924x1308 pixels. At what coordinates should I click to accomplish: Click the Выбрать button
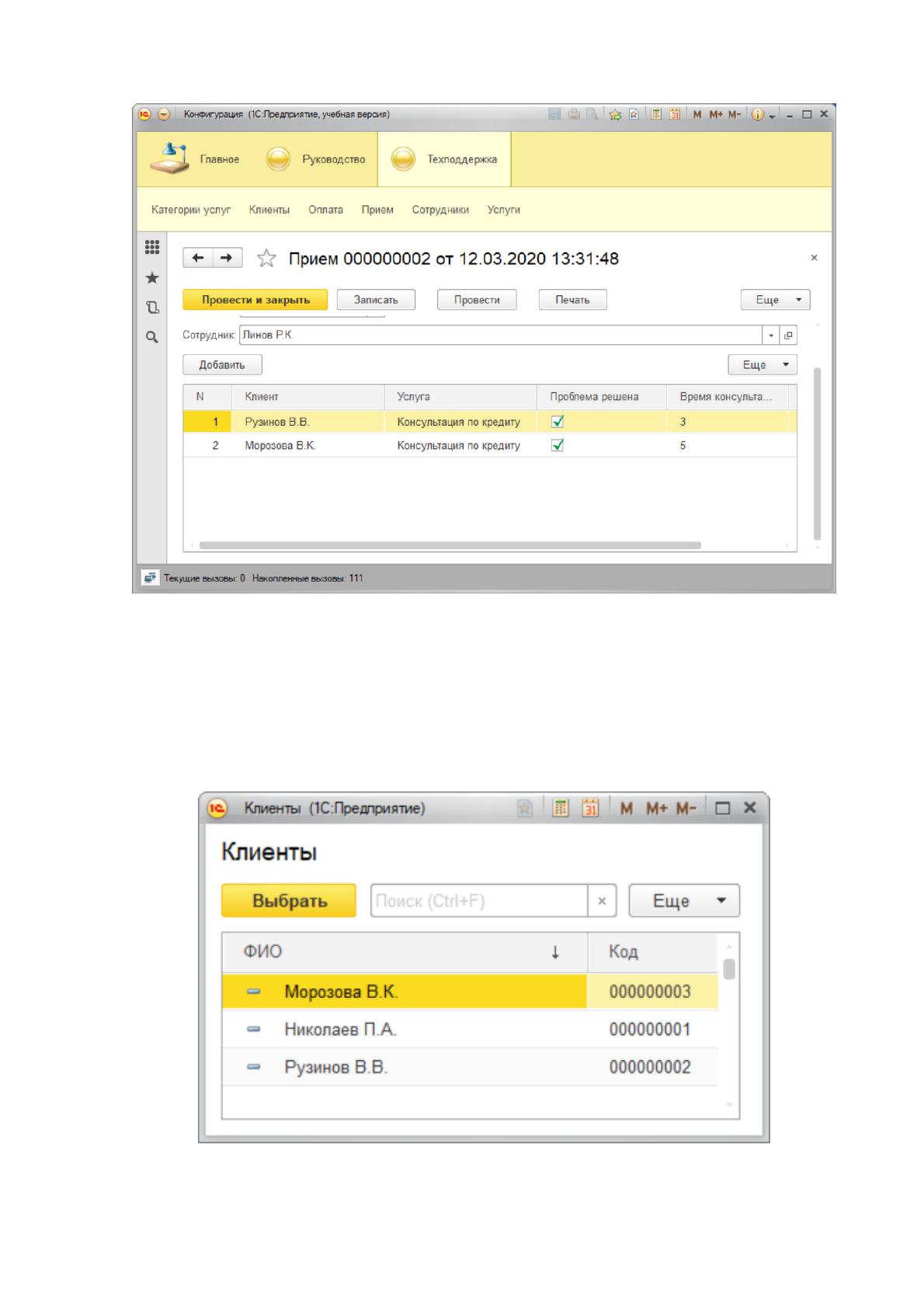tap(289, 900)
